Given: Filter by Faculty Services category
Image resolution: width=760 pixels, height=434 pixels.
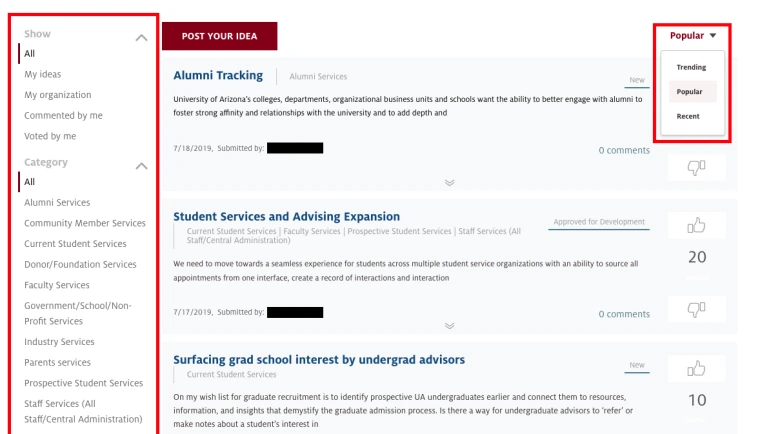Looking at the screenshot, I should pos(57,285).
